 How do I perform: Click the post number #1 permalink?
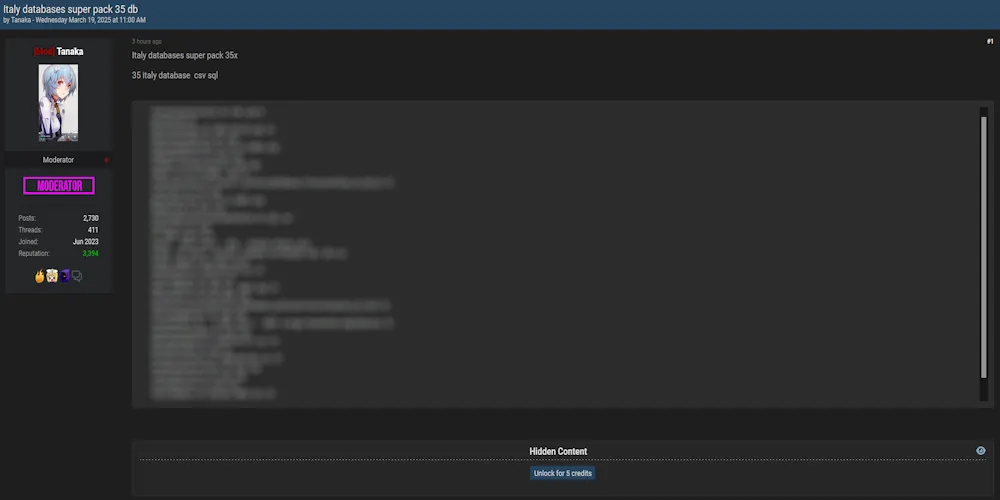[989, 41]
